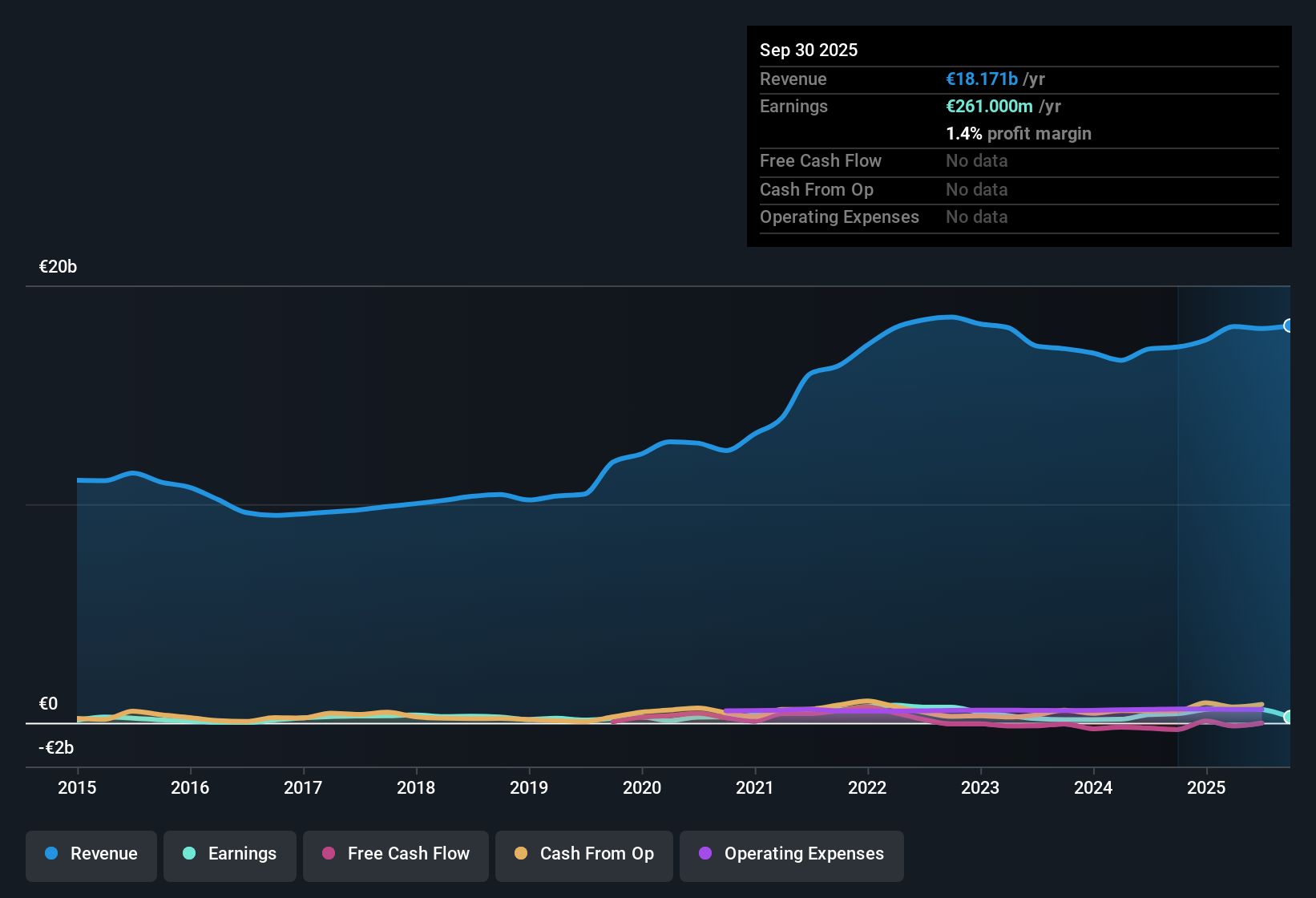Click the blue Revenue legend dot
The image size is (1316, 898).
51,854
